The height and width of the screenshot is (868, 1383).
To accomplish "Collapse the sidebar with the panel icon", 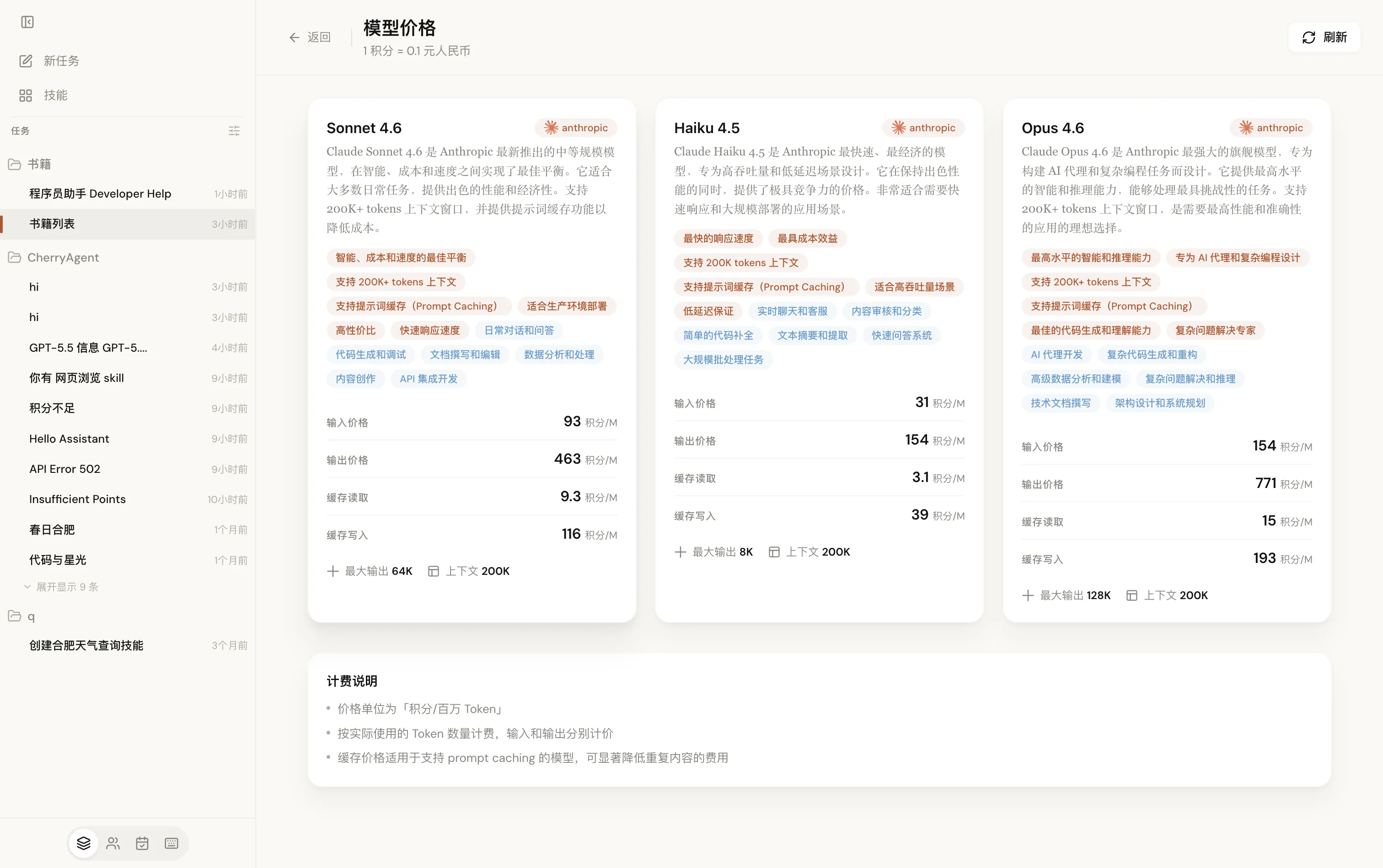I will point(27,22).
